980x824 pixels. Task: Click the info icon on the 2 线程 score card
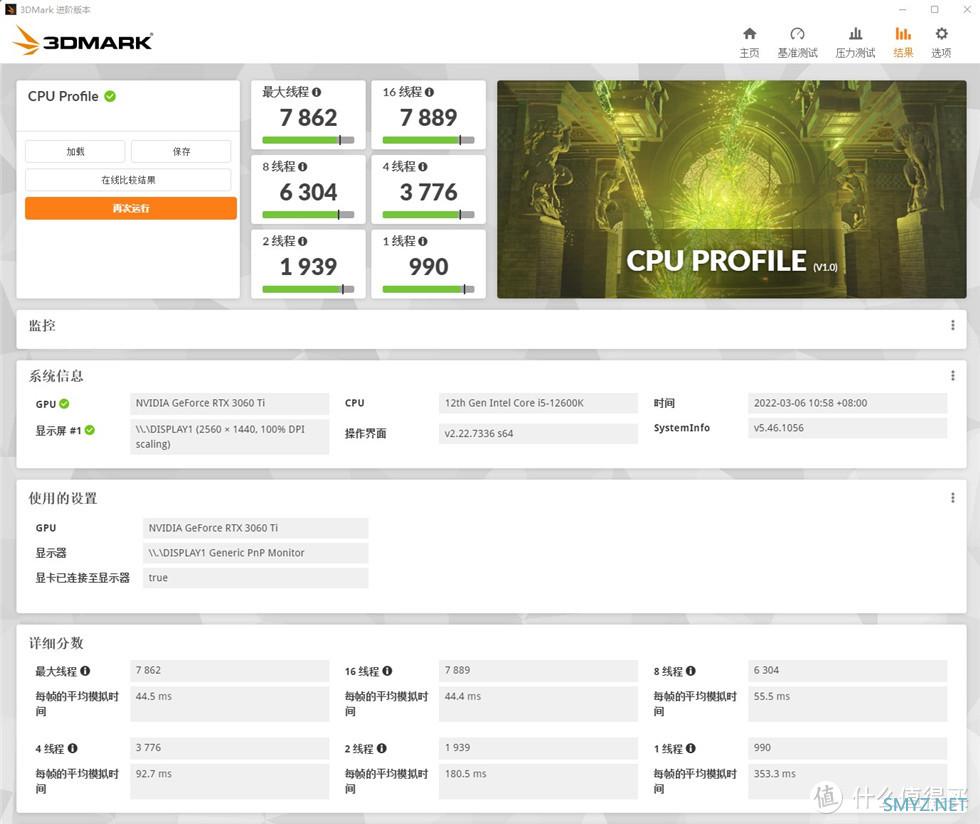click(x=302, y=241)
